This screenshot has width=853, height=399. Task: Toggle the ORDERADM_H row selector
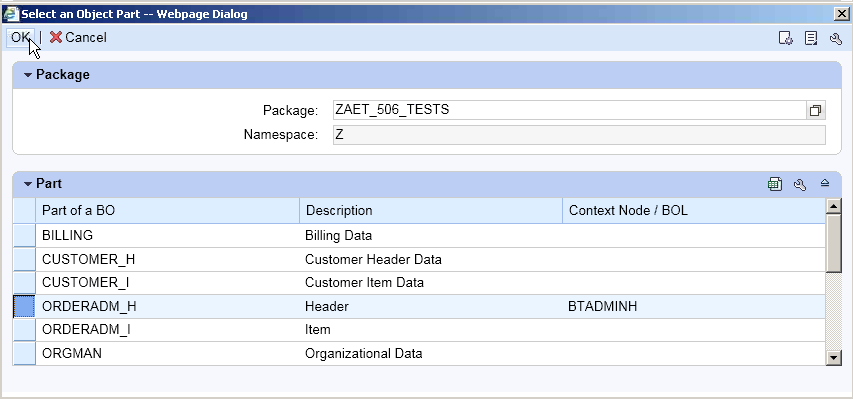tap(24, 306)
